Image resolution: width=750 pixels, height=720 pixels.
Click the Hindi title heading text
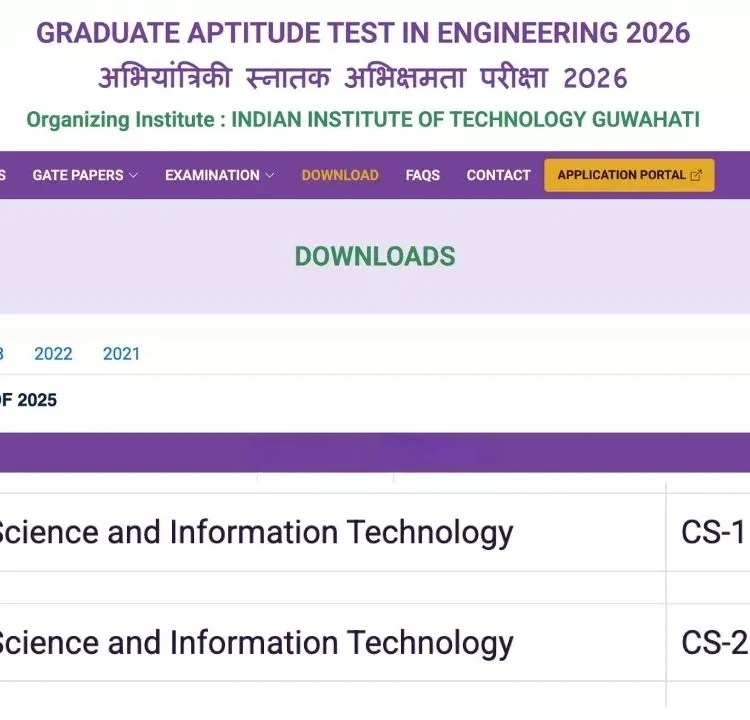363,78
